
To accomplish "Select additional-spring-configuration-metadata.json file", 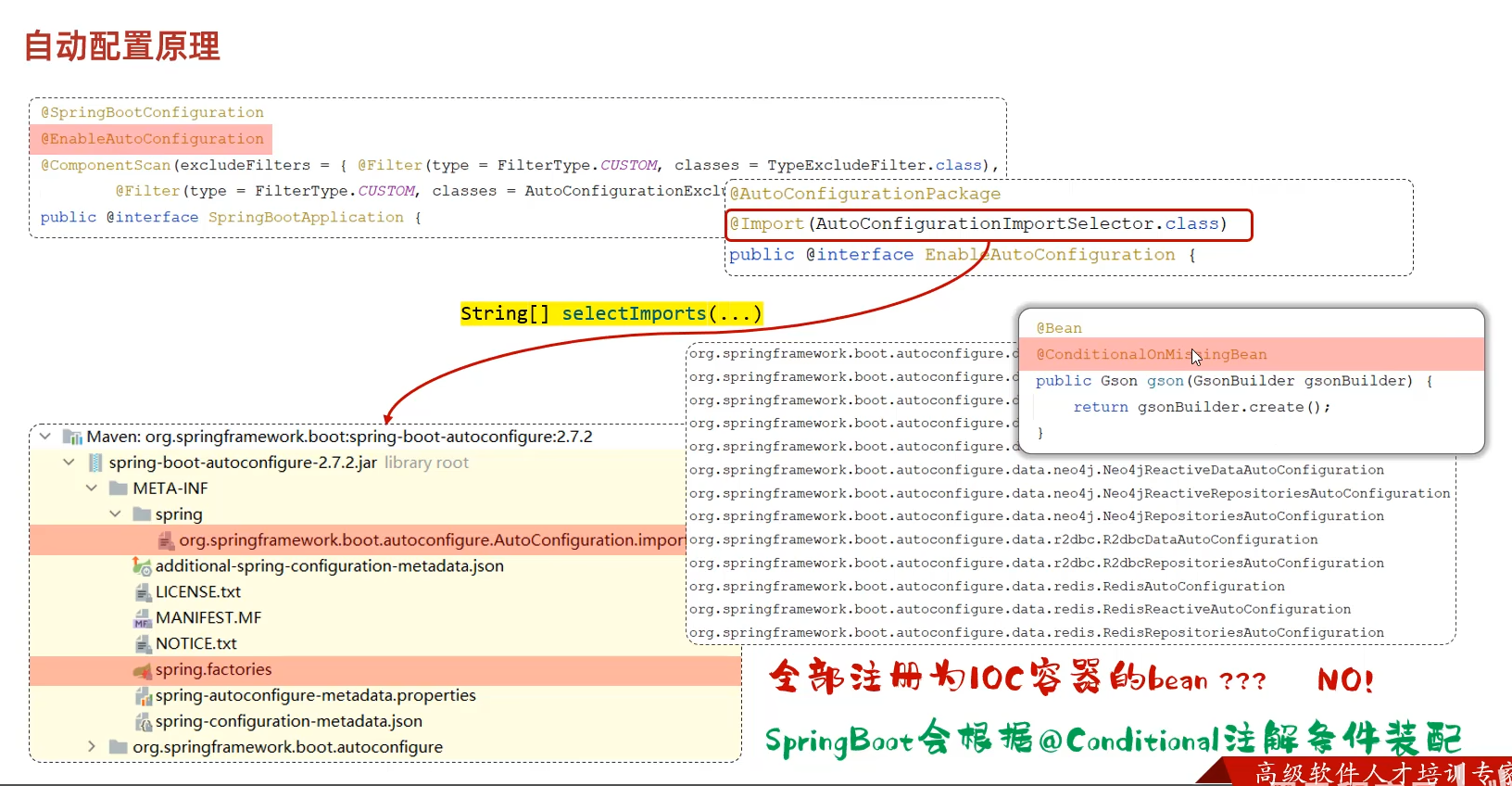I will (x=330, y=566).
